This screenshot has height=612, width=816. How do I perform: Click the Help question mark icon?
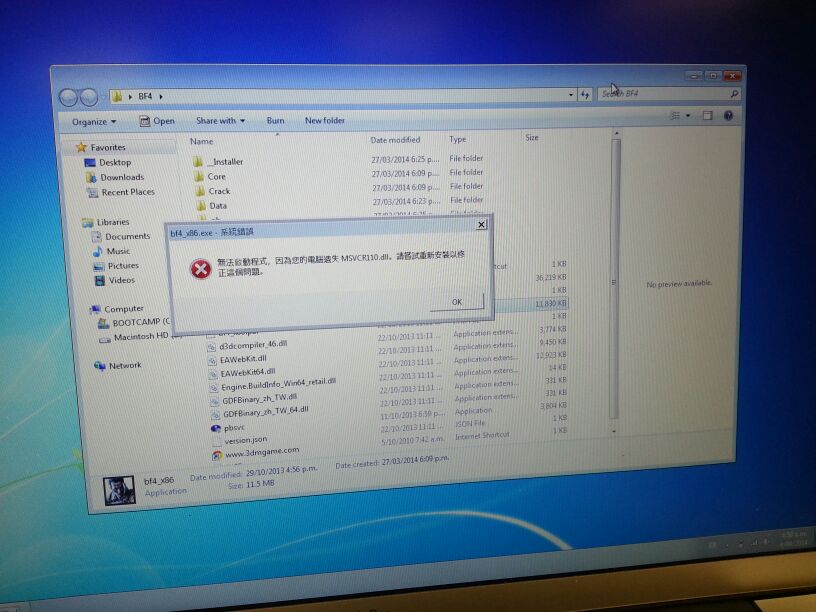tap(728, 116)
